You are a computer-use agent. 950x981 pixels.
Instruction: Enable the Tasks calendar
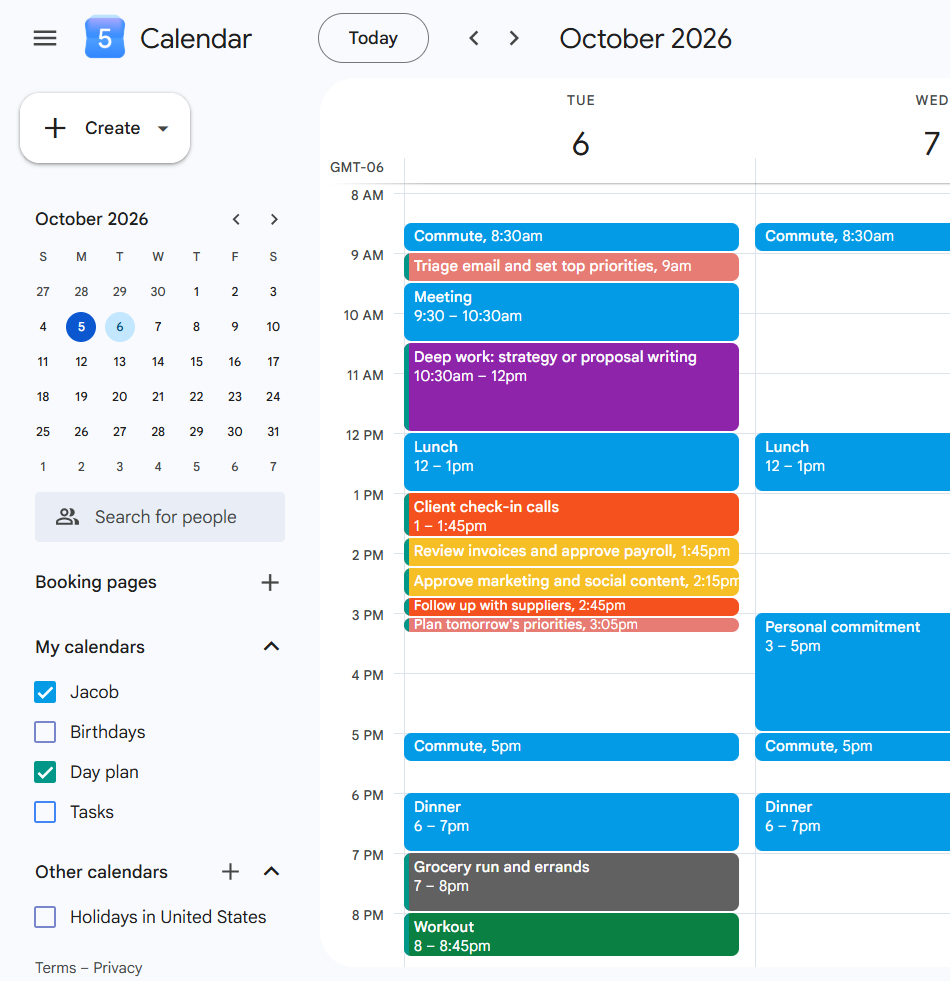tap(45, 812)
